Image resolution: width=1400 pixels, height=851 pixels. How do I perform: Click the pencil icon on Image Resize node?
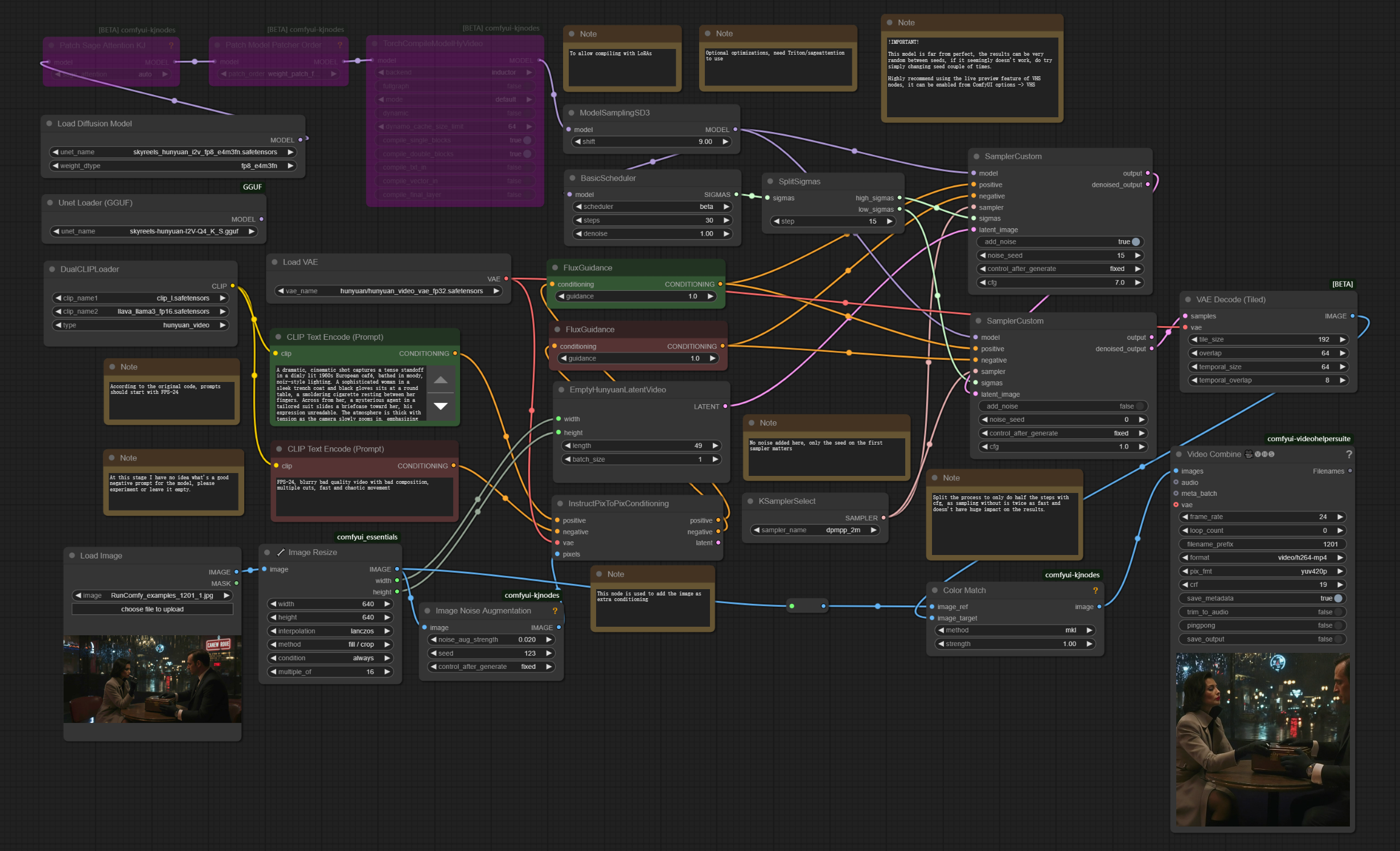(x=281, y=553)
